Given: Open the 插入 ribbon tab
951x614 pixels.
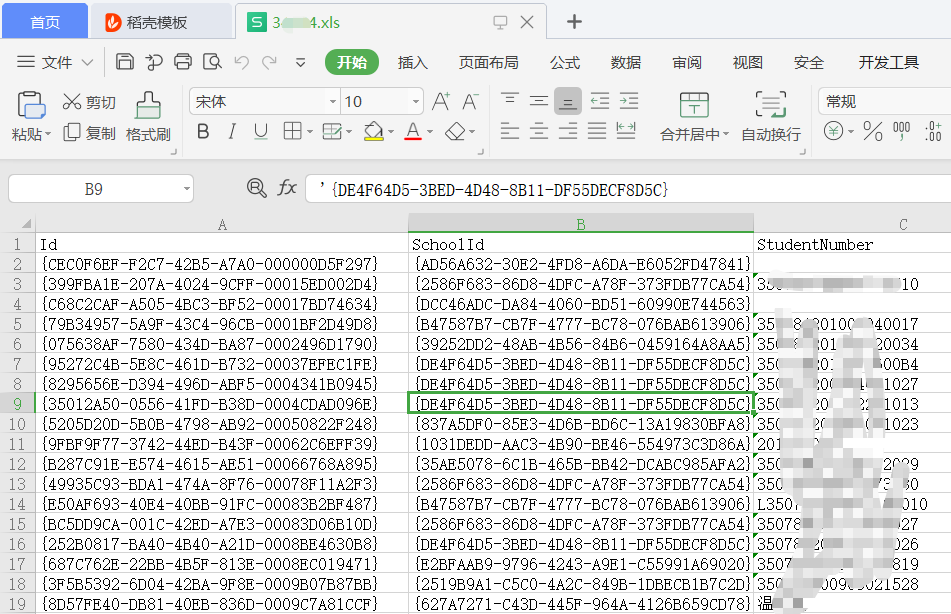Looking at the screenshot, I should click(x=412, y=62).
